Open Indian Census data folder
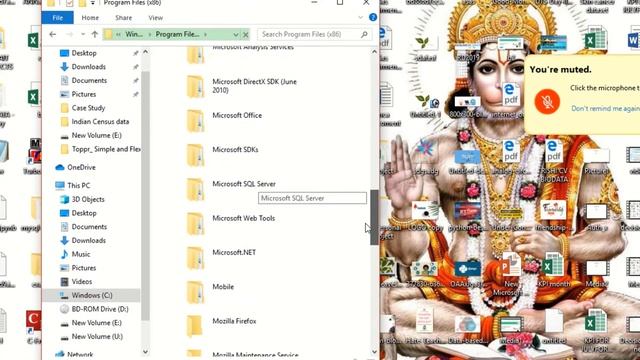The width and height of the screenshot is (640, 360). click(100, 122)
